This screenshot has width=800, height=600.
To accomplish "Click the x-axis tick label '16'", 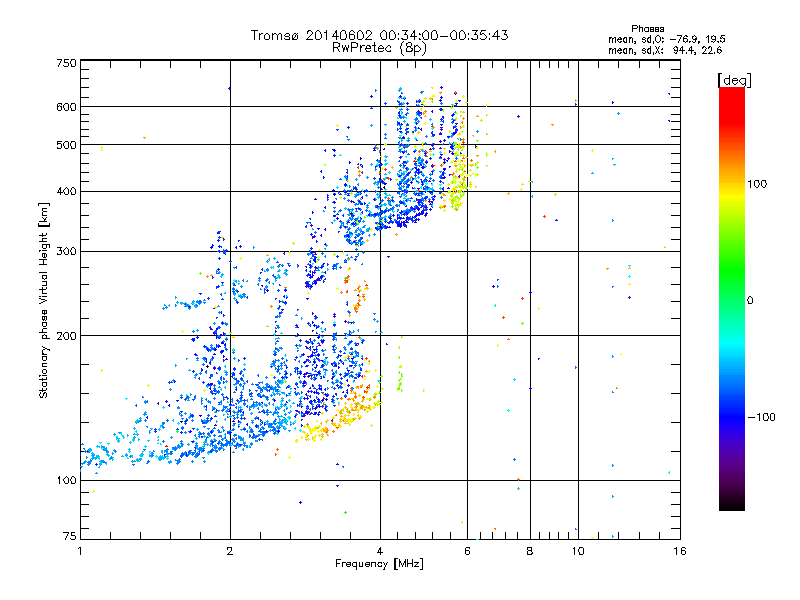I will pyautogui.click(x=680, y=551).
